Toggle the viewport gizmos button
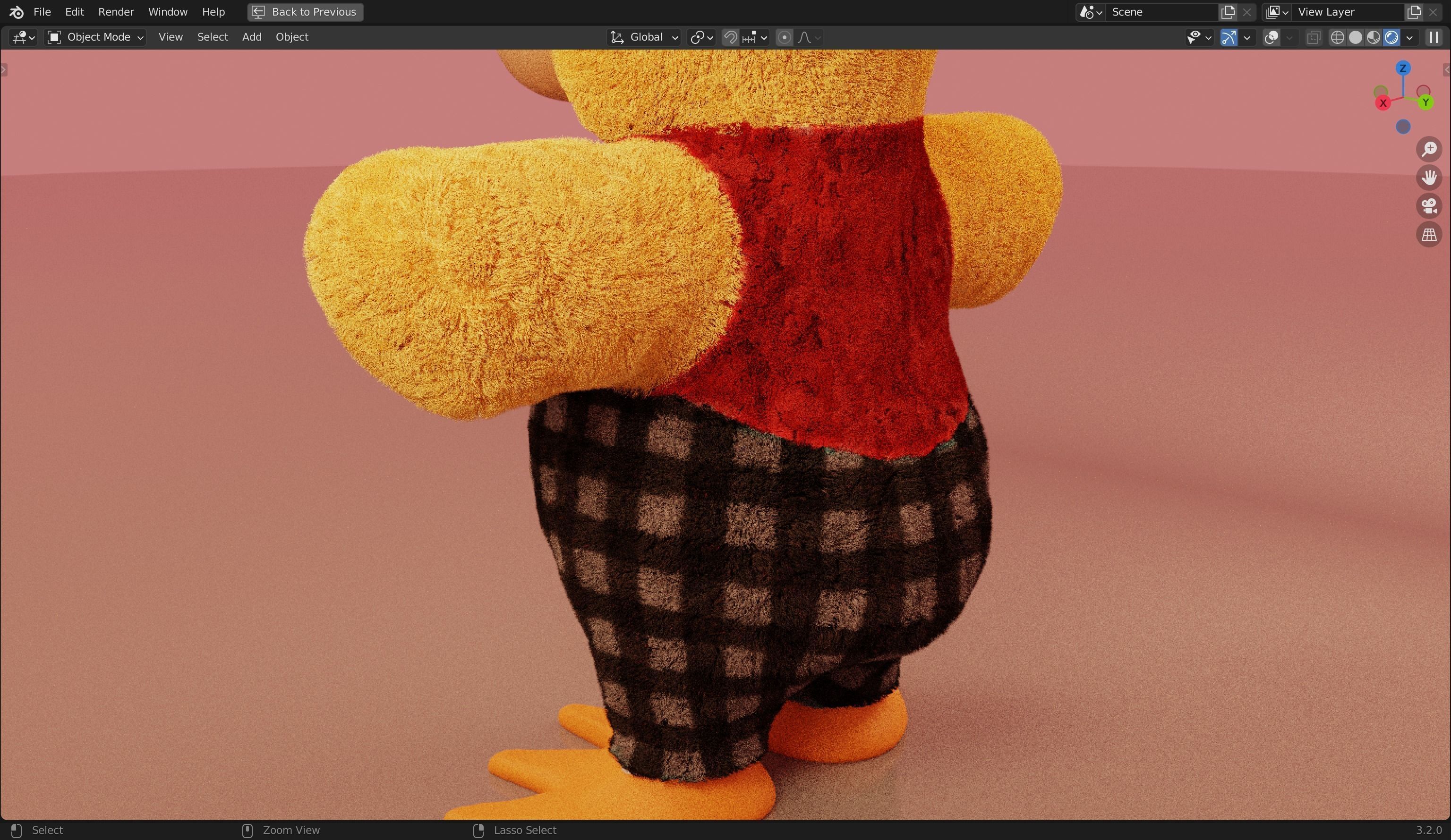 pos(1228,37)
